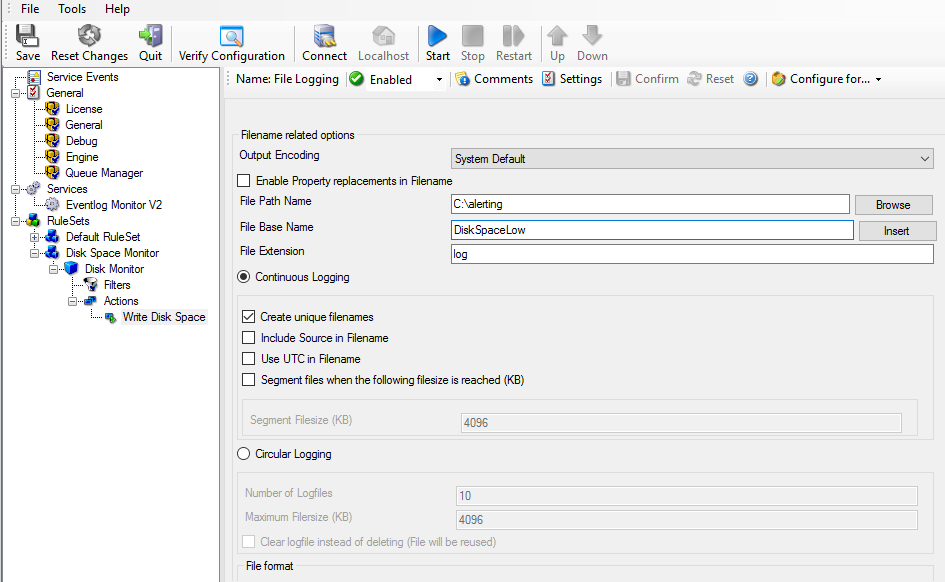Select Circular Logging radio button
945x582 pixels.
tap(243, 454)
